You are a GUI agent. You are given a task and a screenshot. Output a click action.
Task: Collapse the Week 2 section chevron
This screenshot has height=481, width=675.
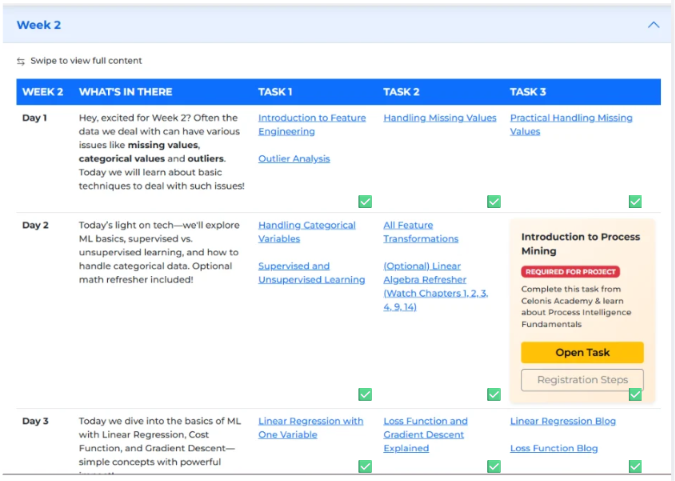tap(653, 25)
